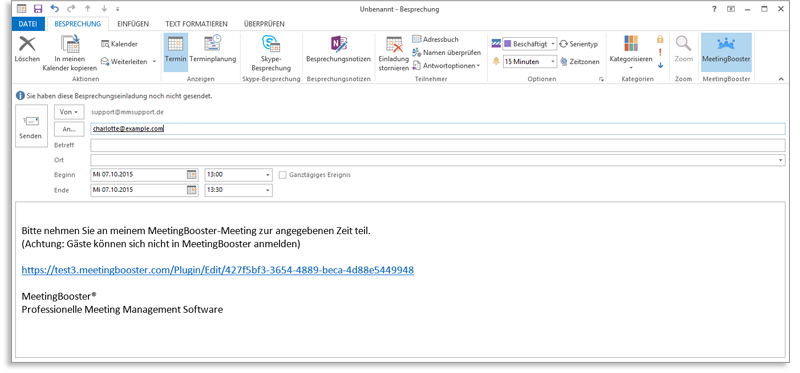The image size is (800, 373).
Task: Start a Skype-Besprechung
Action: click(x=271, y=53)
